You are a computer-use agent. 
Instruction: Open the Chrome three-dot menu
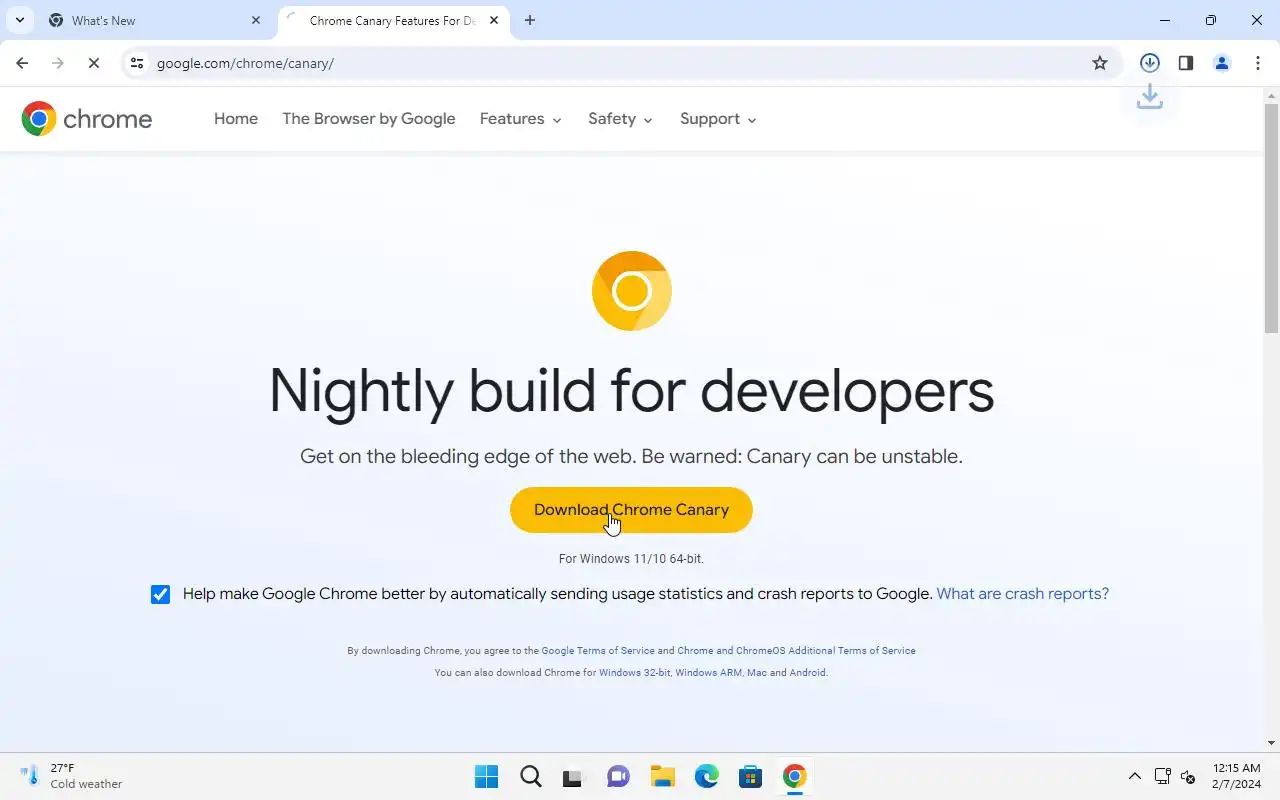(x=1258, y=63)
